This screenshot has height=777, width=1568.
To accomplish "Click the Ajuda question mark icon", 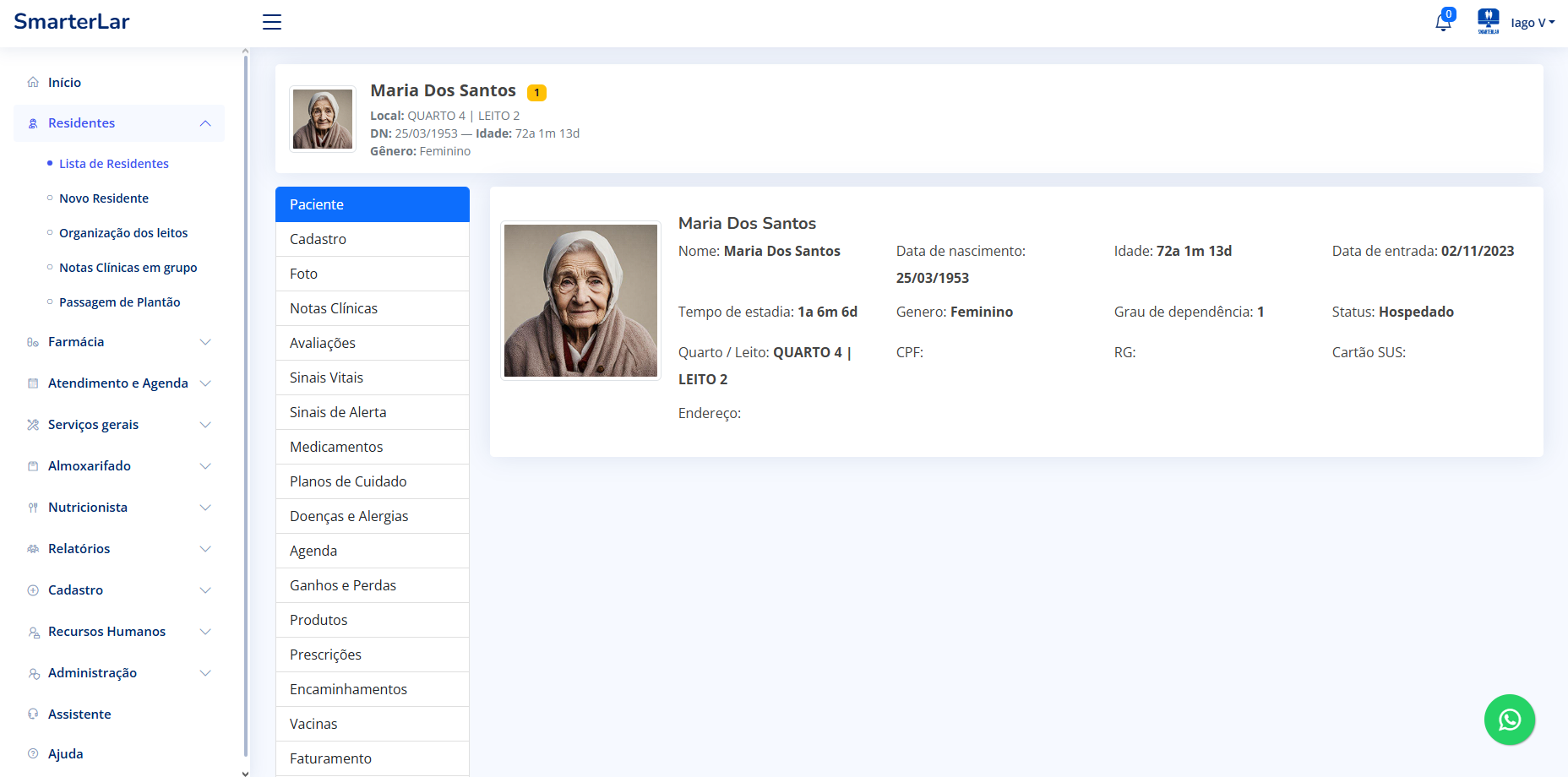I will pos(33,754).
